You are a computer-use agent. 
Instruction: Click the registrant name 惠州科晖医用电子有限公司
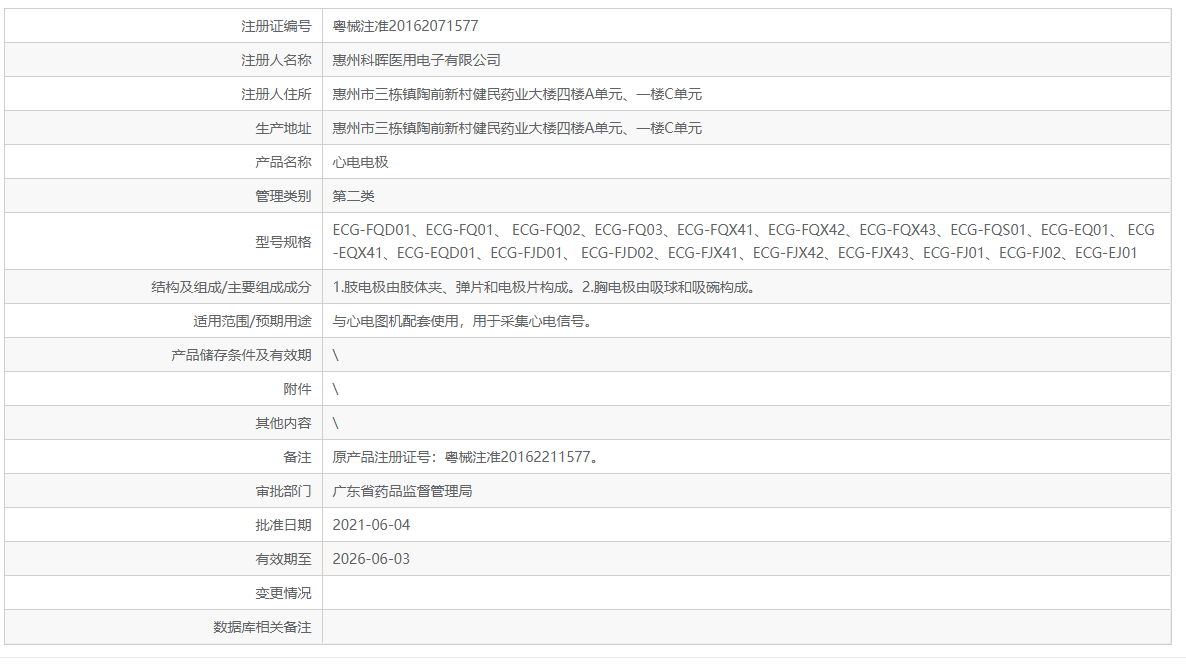pyautogui.click(x=417, y=60)
